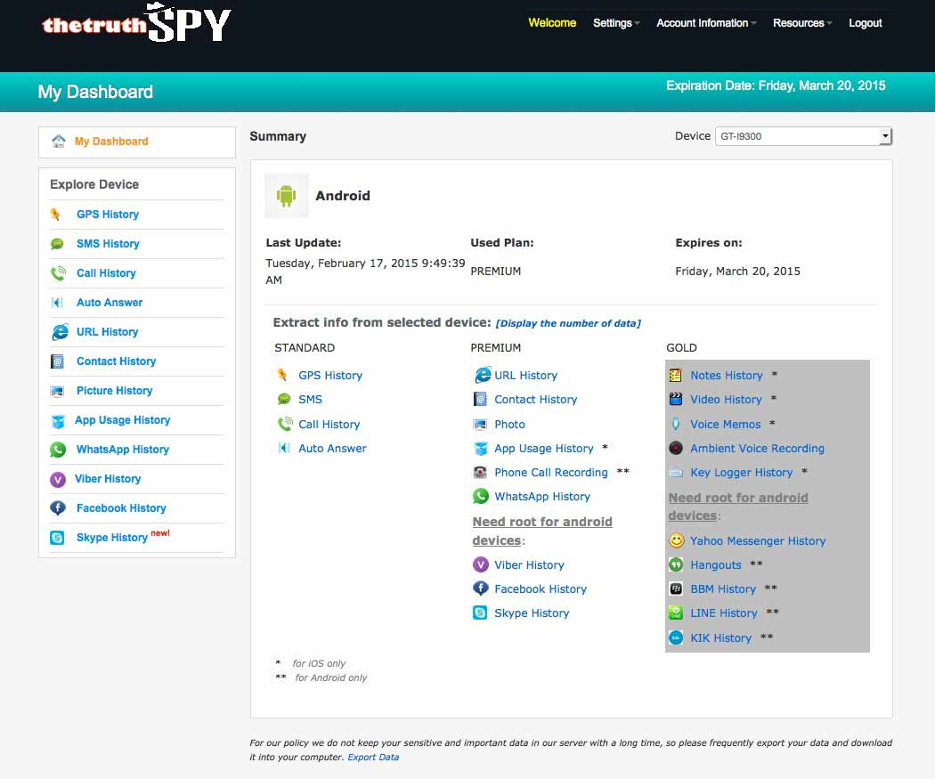Click the App Usage History icon in sidebar

[x=58, y=421]
